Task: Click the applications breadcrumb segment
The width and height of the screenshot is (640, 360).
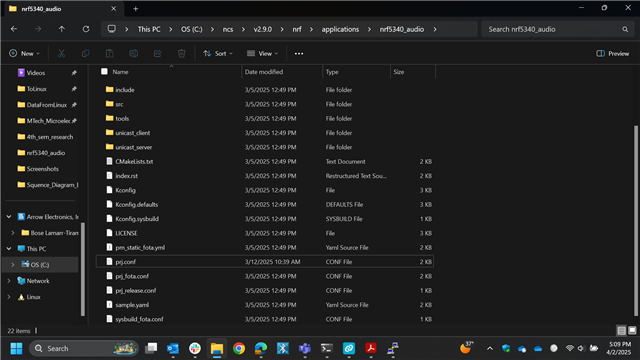Action: tap(340, 29)
